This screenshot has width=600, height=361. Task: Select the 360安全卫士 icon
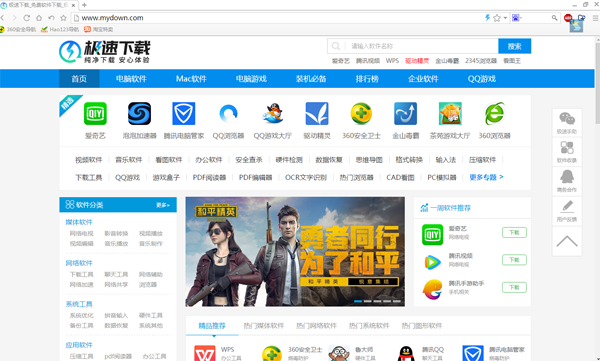(361, 114)
